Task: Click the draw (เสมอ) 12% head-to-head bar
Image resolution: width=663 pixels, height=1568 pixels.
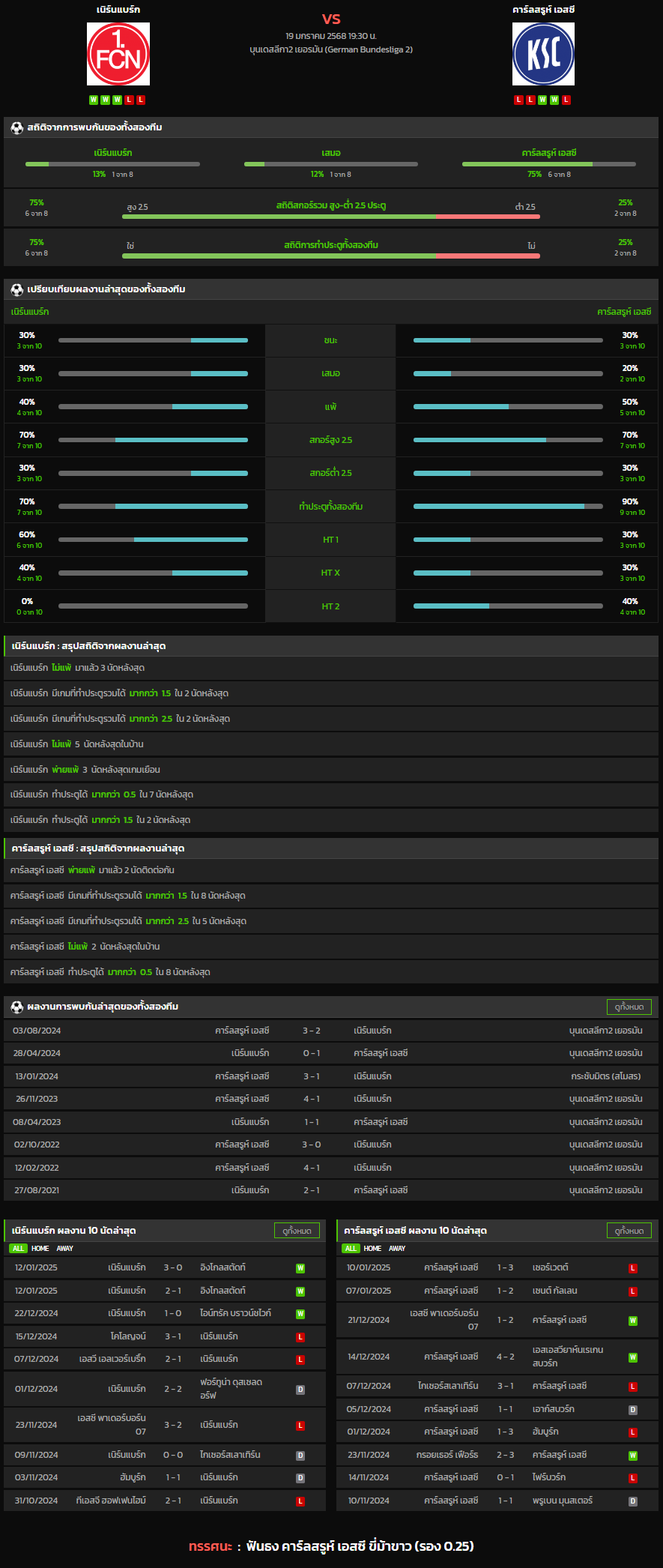Action: coord(331,164)
